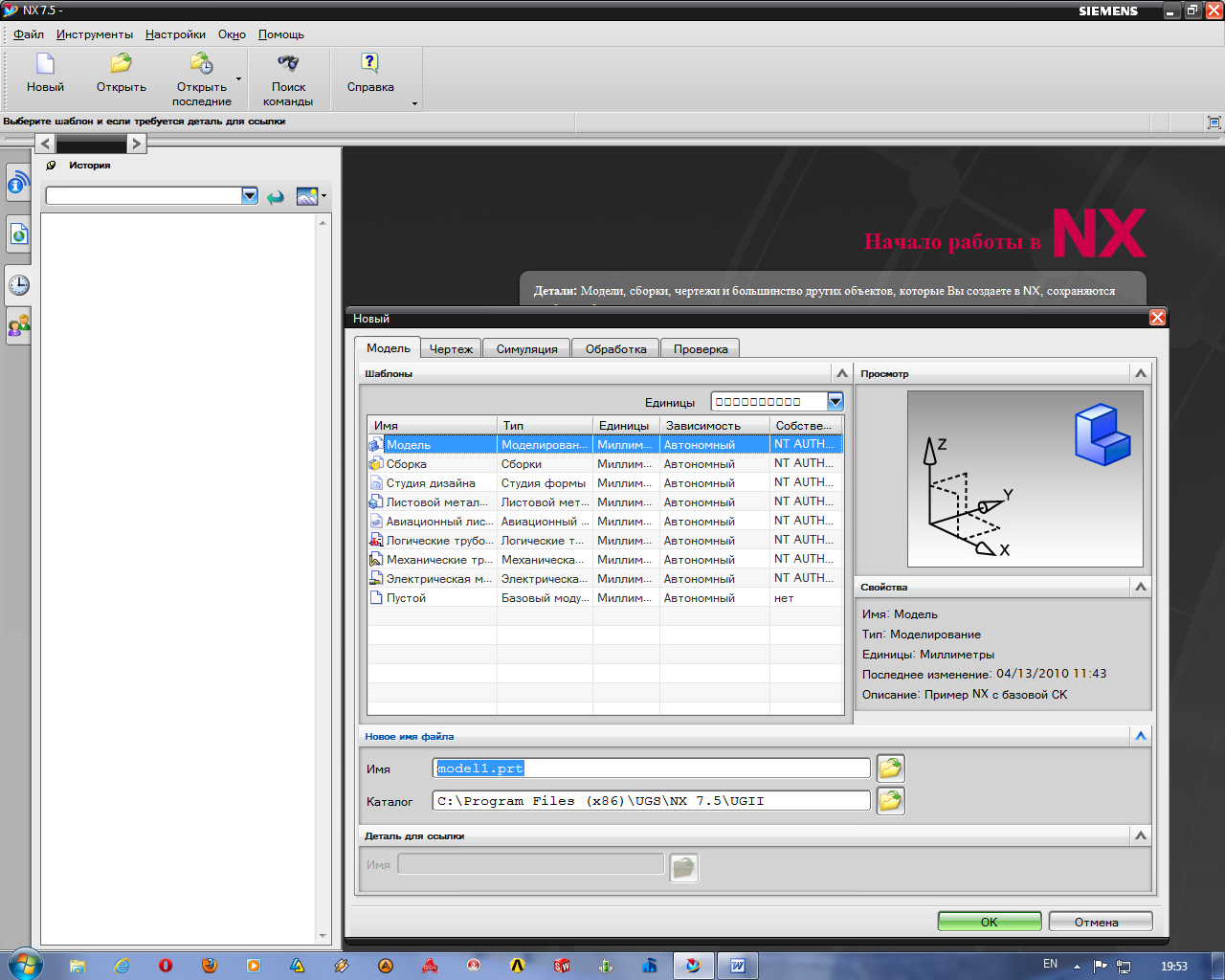This screenshot has width=1225, height=980.
Task: Open Windows Explorer from taskbar
Action: coord(78,966)
